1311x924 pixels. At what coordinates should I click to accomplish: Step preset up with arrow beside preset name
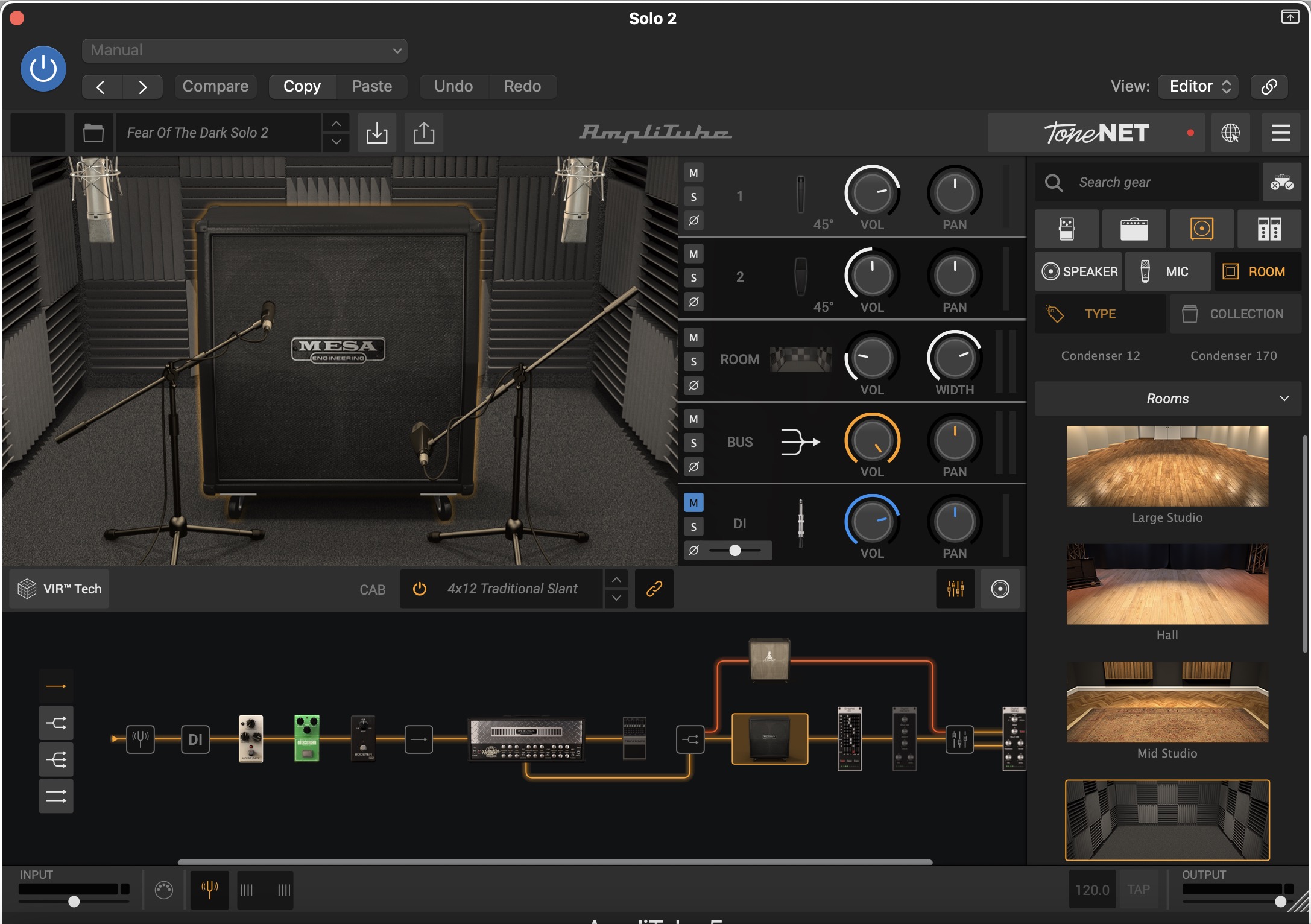click(x=336, y=124)
